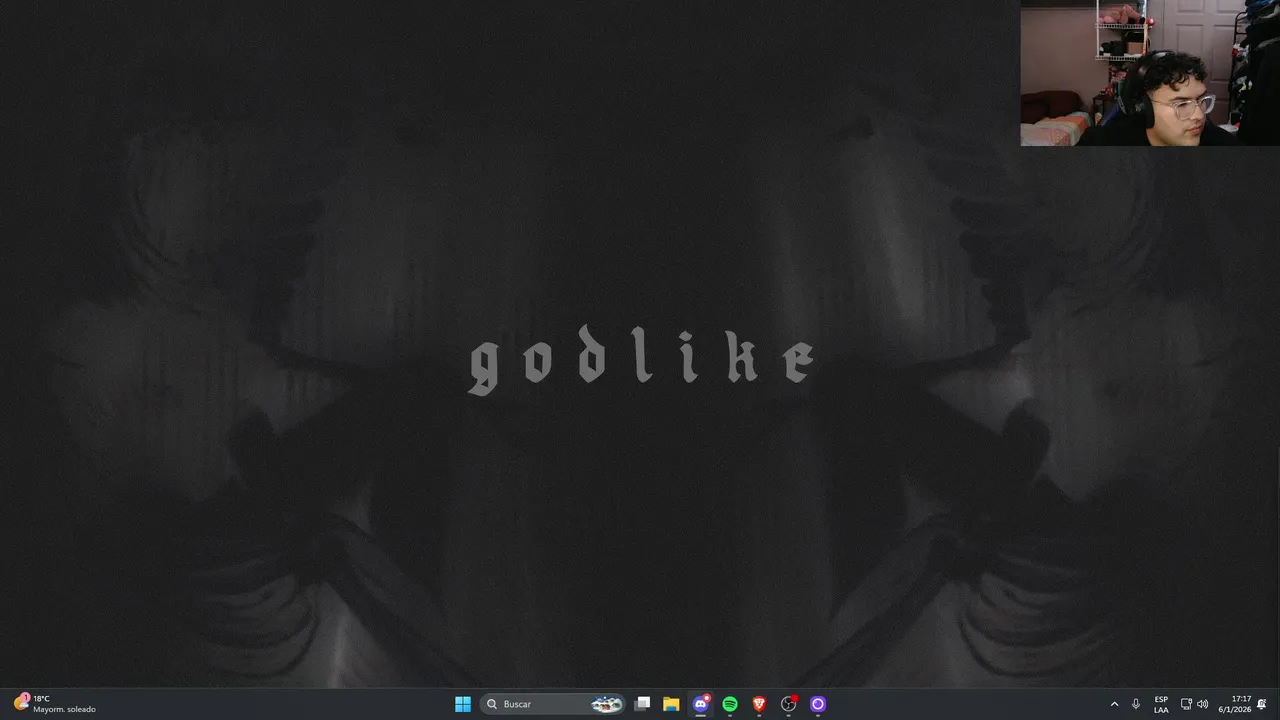Open Task View from the taskbar
The height and width of the screenshot is (720, 1280).
(643, 704)
